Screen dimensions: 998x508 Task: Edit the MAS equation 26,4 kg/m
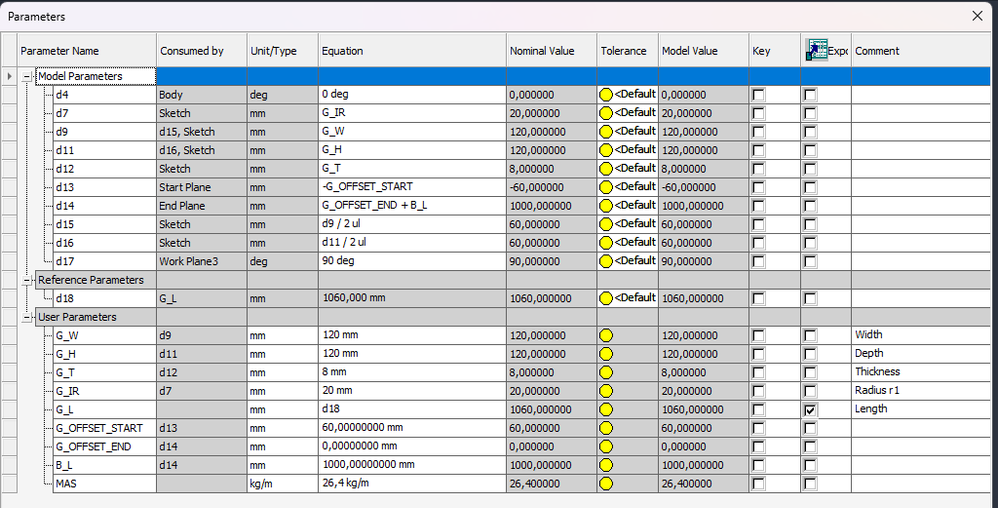point(412,483)
